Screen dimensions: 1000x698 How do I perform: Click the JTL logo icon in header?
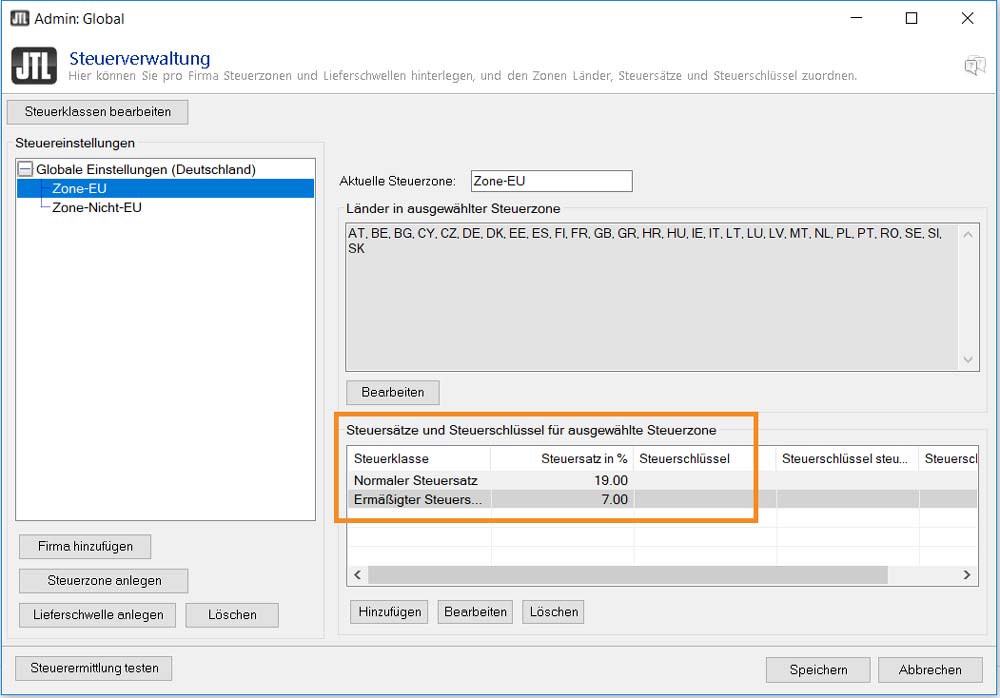pyautogui.click(x=34, y=66)
